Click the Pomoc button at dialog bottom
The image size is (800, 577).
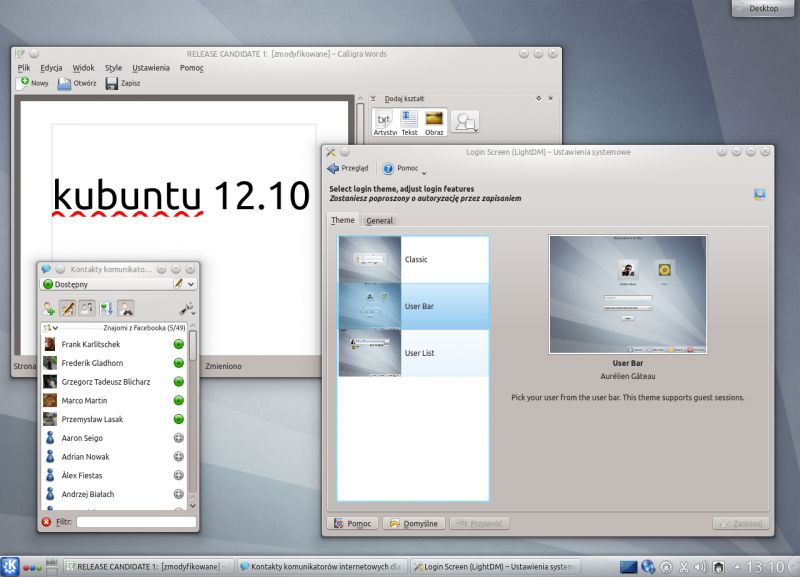click(353, 523)
